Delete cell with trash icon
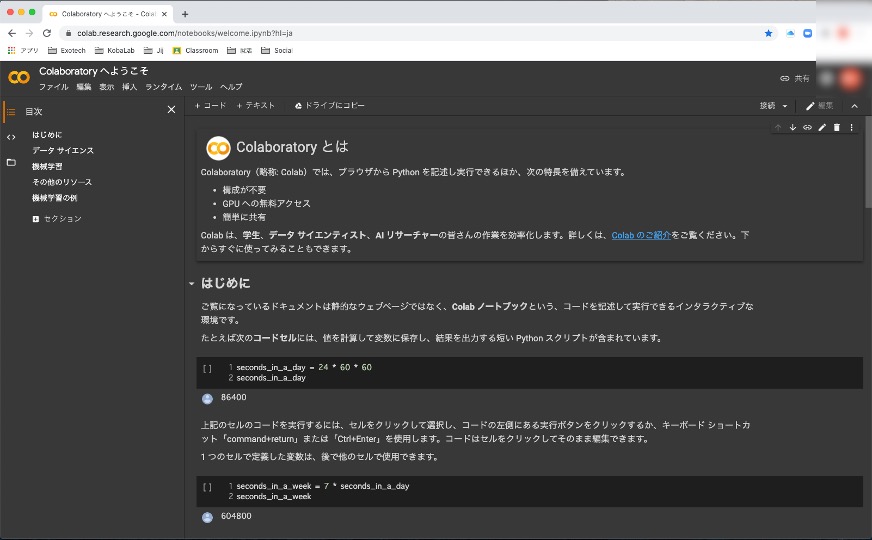 (x=836, y=127)
